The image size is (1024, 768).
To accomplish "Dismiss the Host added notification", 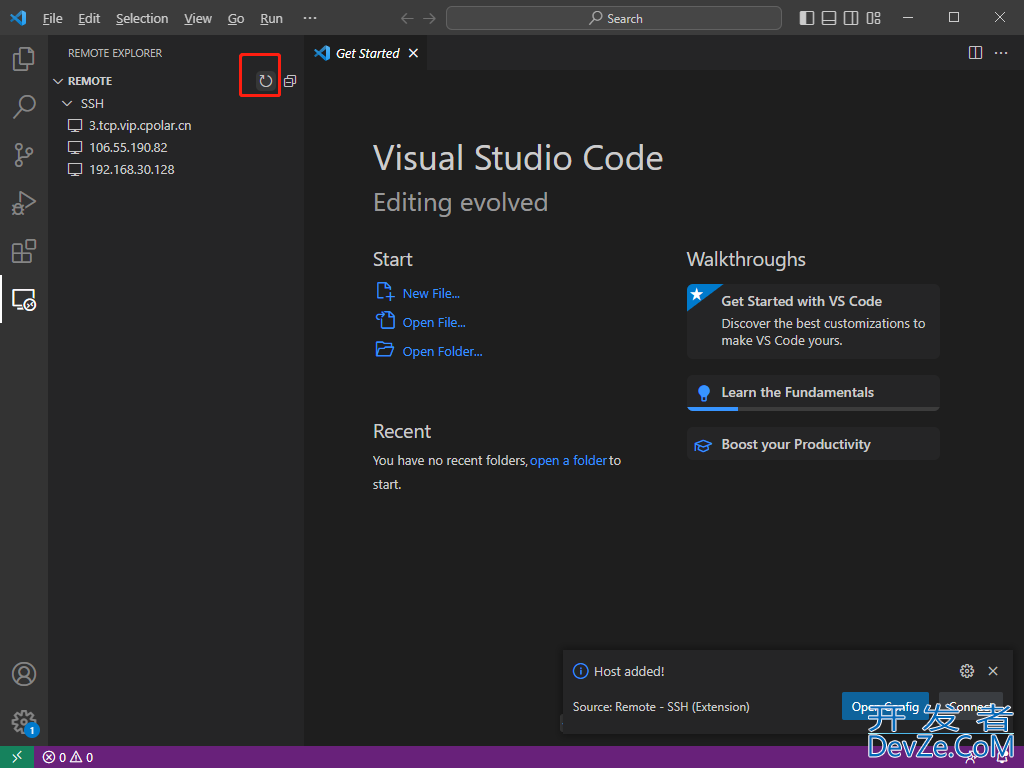I will (993, 671).
